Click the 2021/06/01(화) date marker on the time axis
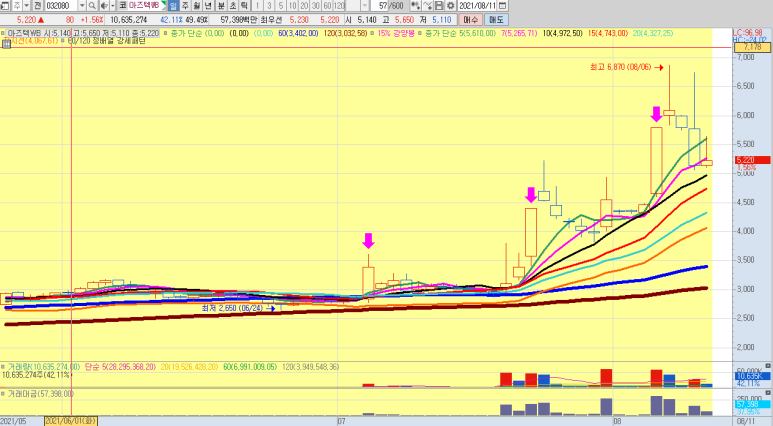Image resolution: width=773 pixels, height=426 pixels. pyautogui.click(x=70, y=421)
